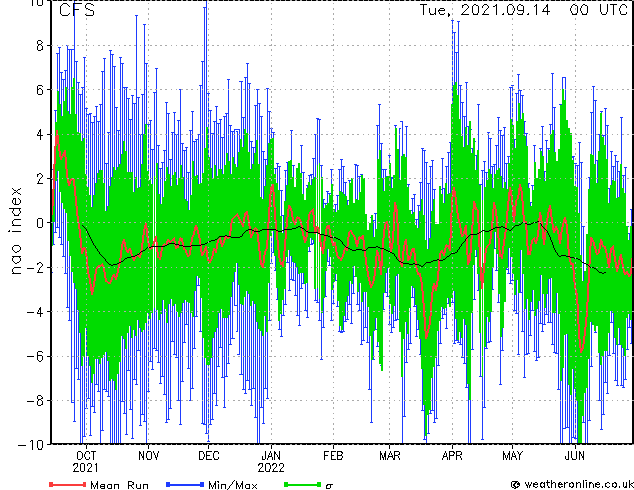
Task: Click the JAN 2022 axis label
Action: (x=271, y=462)
